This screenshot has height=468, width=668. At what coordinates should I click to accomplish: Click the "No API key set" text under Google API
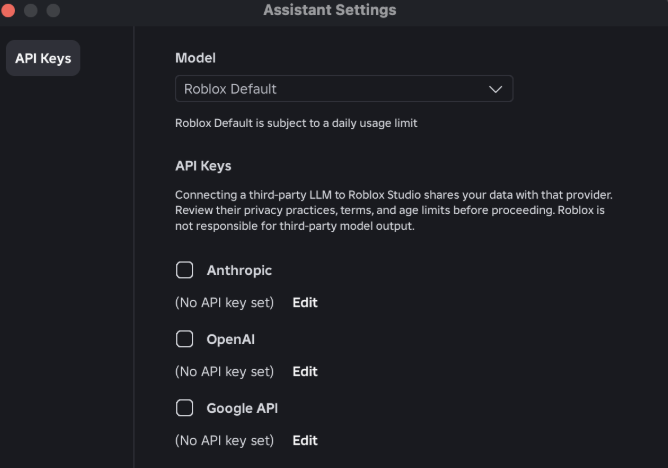(x=224, y=440)
